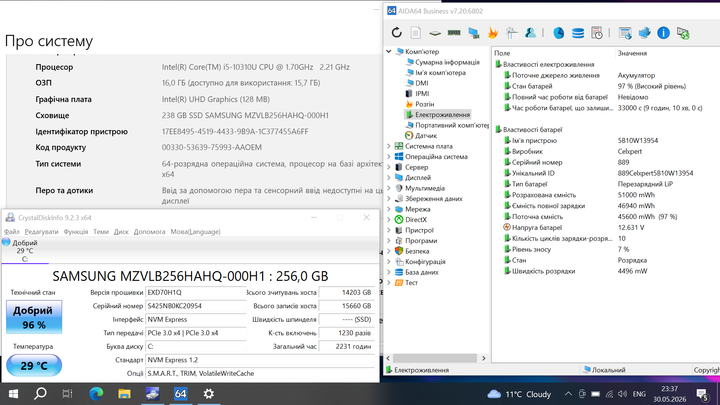Launch Microsoft Edge from taskbar
The image size is (720, 405).
click(x=96, y=394)
